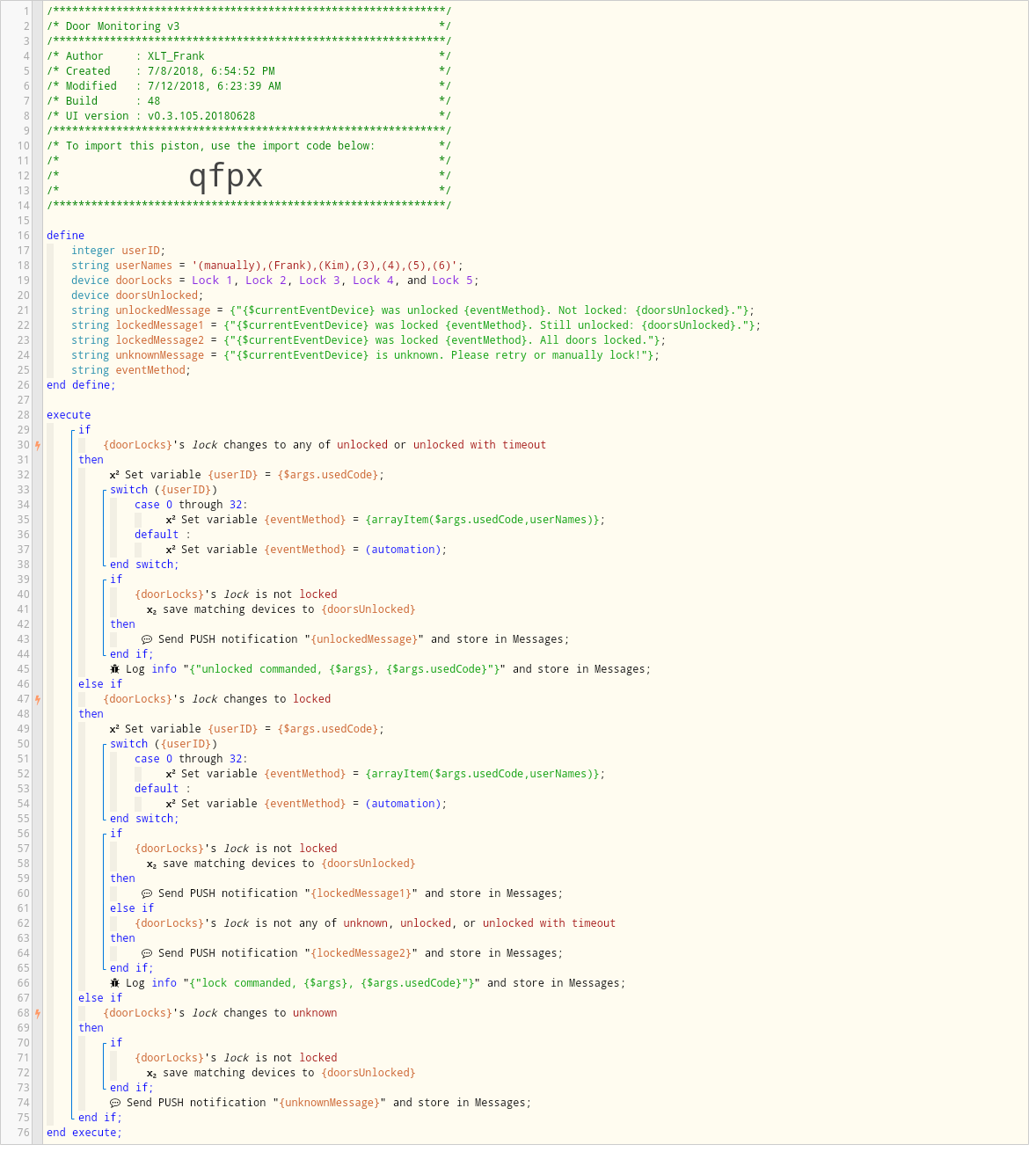The height and width of the screenshot is (1152, 1036).
Task: Click "else if" on line 67
Action: (x=100, y=998)
